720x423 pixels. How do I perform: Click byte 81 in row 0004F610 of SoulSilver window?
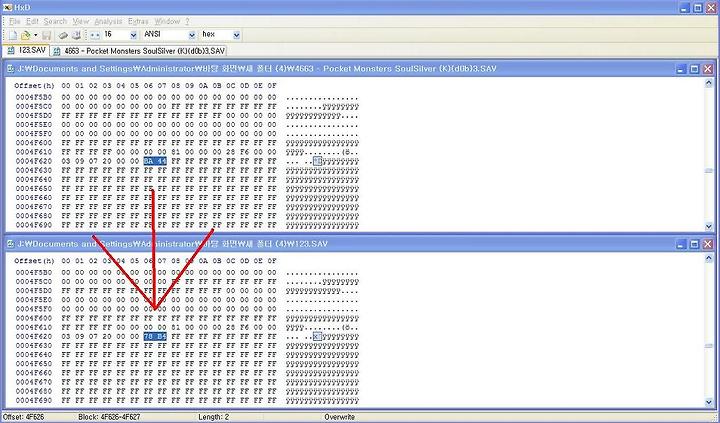[x=176, y=152]
